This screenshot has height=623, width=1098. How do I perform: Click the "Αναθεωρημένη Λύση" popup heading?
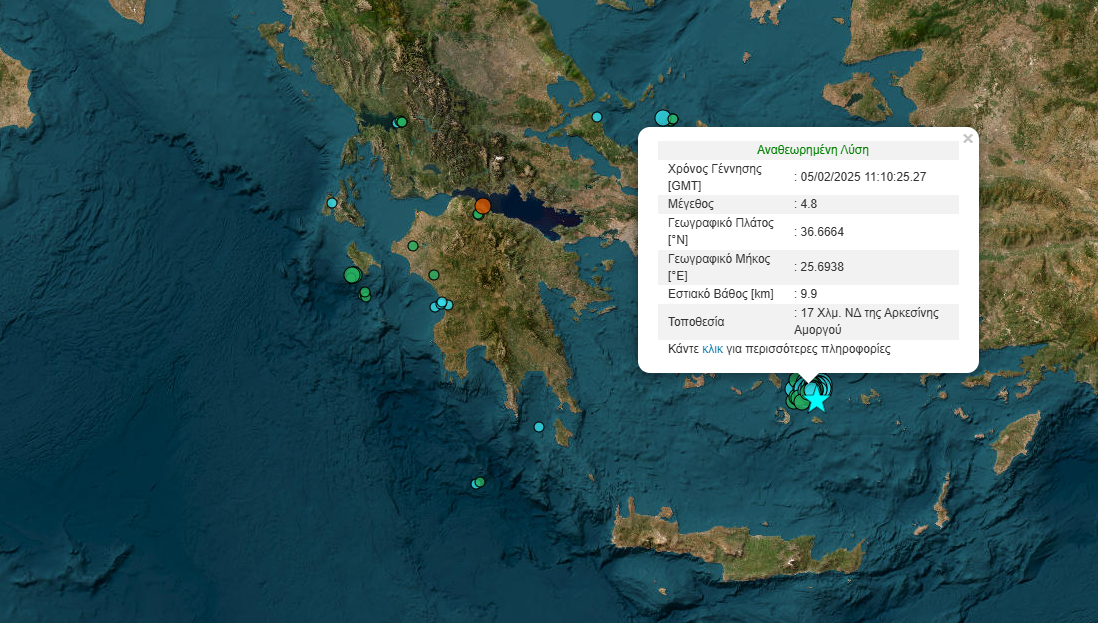point(812,149)
